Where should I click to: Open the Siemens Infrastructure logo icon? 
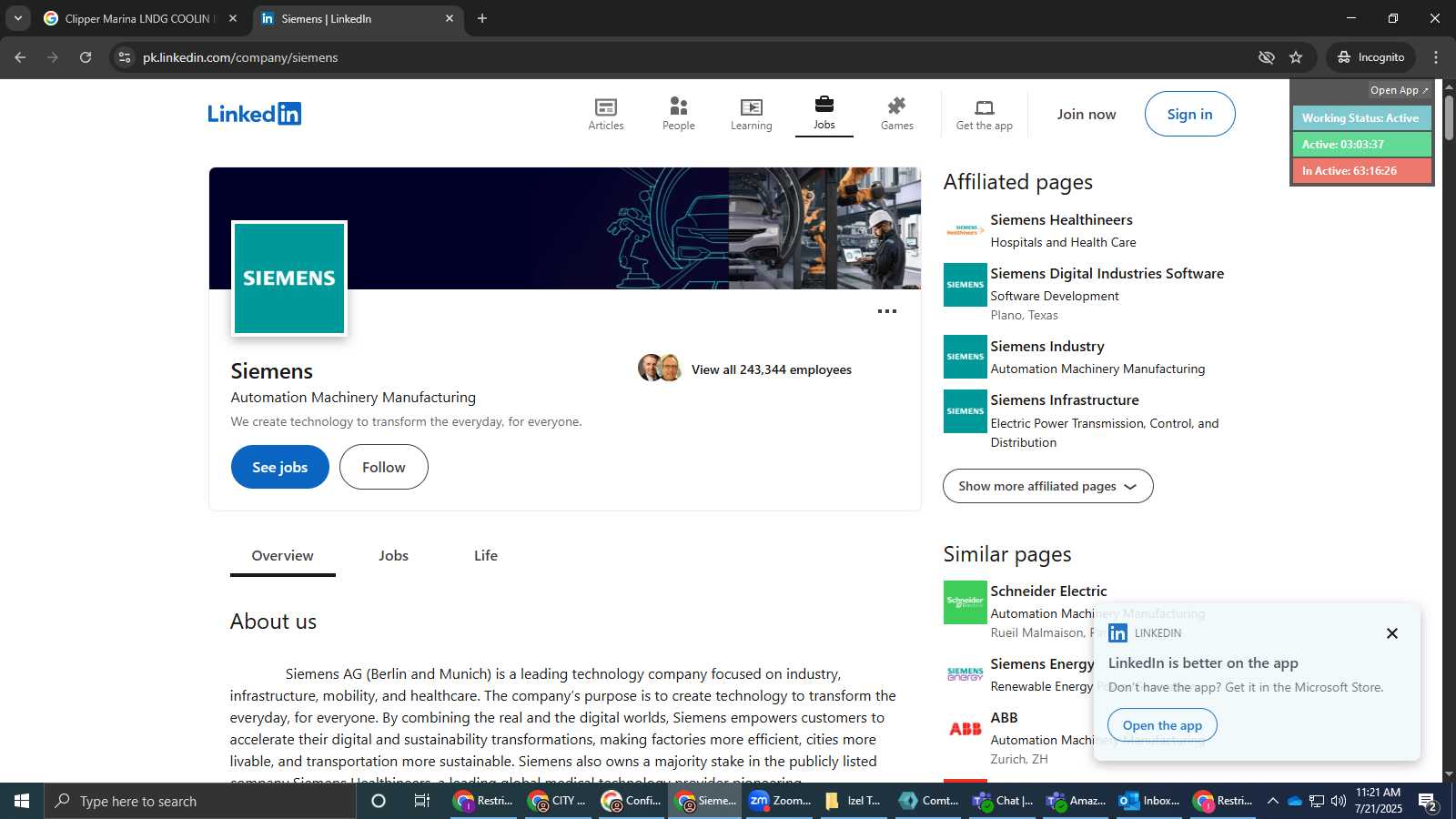pyautogui.click(x=965, y=411)
